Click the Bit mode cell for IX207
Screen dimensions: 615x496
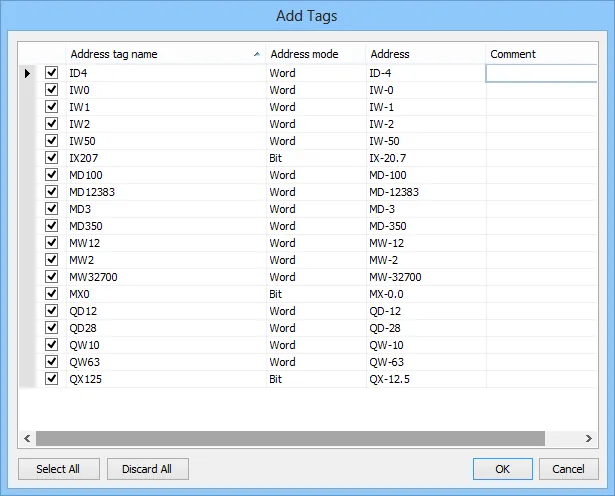click(x=316, y=158)
